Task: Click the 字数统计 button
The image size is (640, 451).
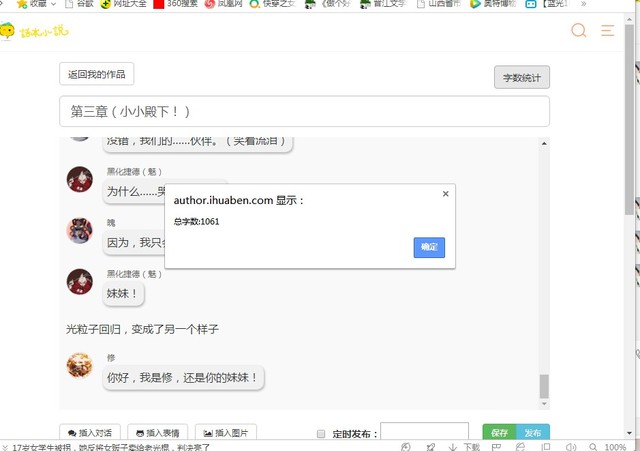Action: pos(521,77)
